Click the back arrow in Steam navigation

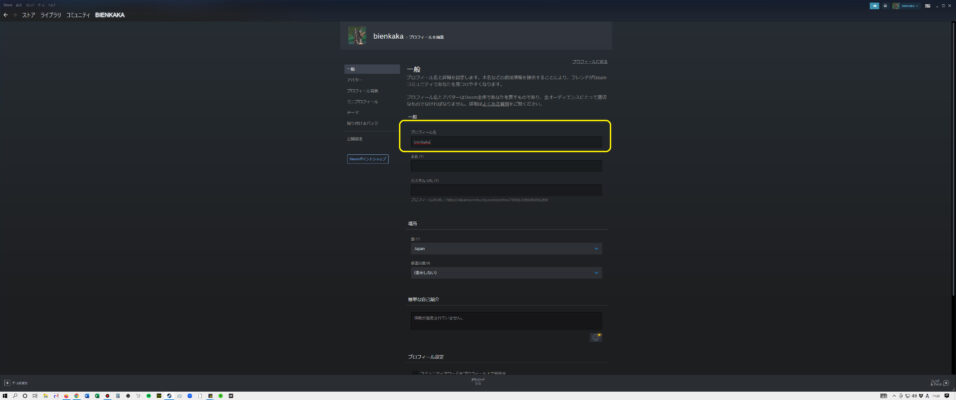tap(6, 16)
